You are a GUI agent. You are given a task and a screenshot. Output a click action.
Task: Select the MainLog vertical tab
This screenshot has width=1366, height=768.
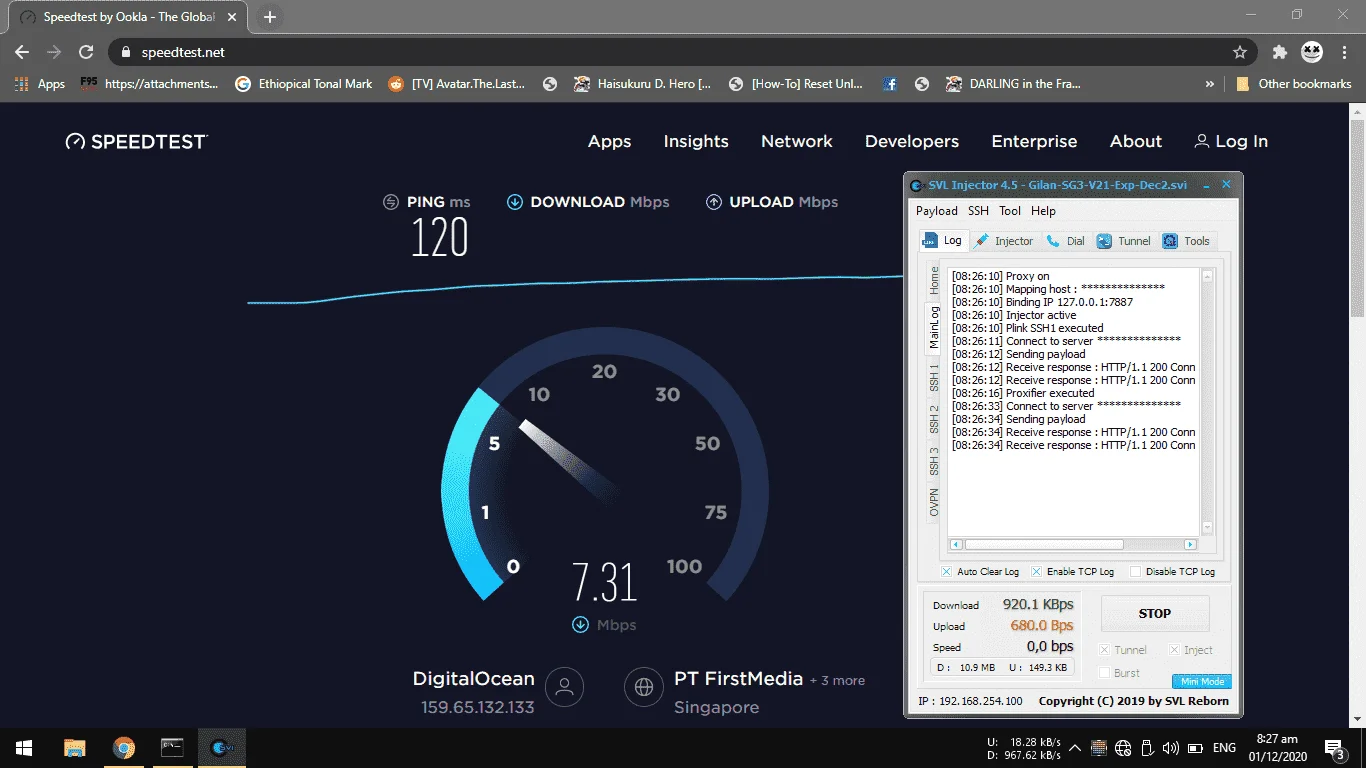pos(934,328)
